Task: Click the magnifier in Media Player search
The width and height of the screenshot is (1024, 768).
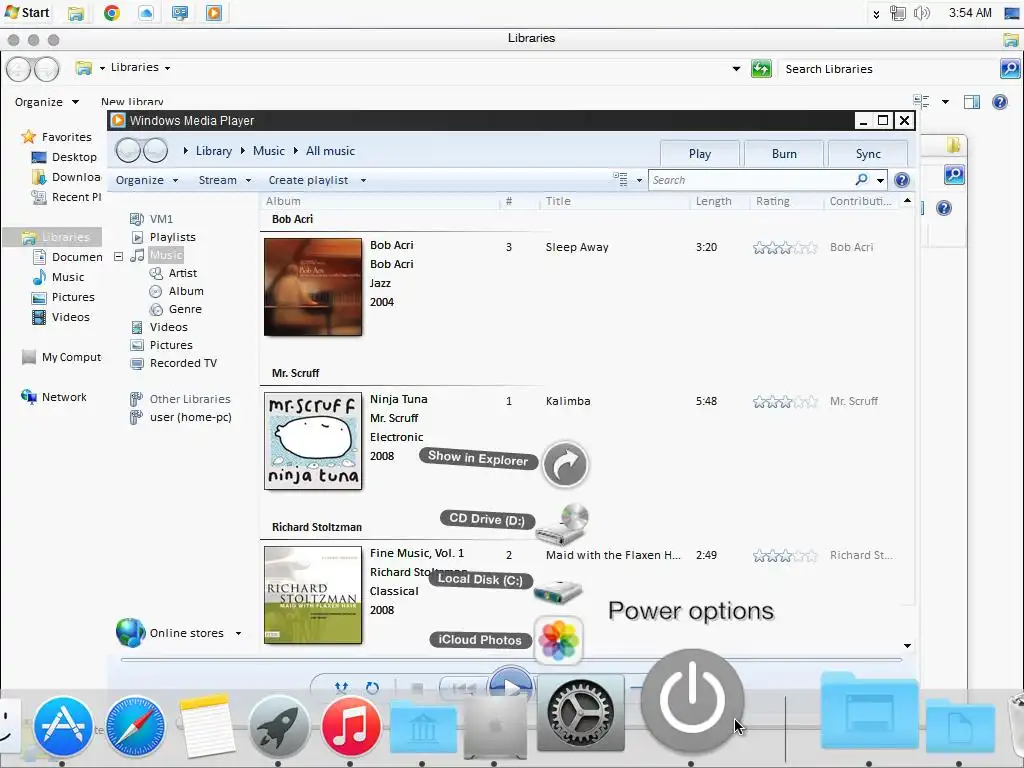Action: [x=861, y=179]
